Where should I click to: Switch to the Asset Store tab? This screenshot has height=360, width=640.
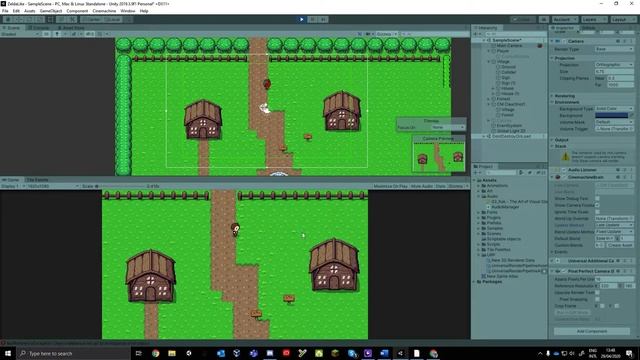(71, 28)
